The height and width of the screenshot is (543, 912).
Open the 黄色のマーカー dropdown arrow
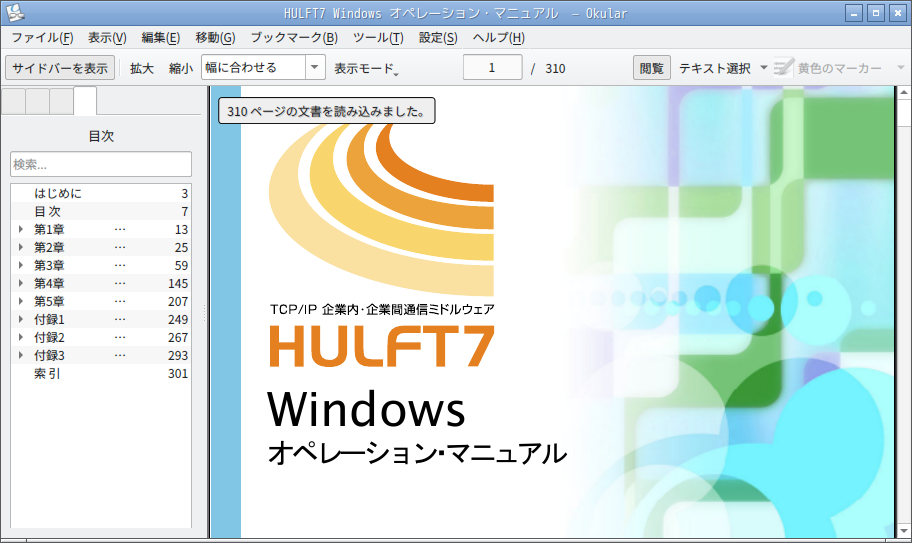(x=900, y=67)
